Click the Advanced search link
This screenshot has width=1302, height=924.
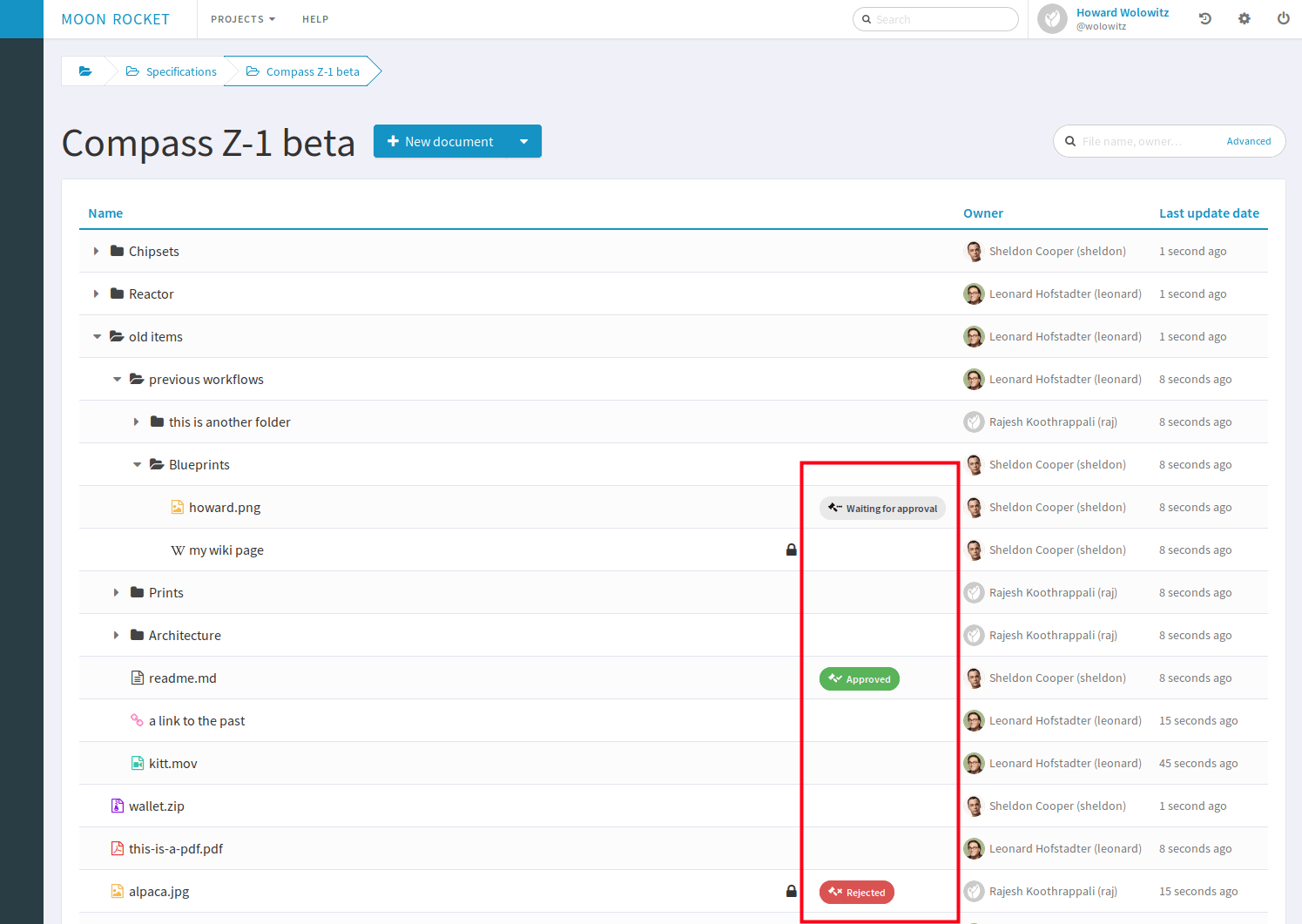1248,141
